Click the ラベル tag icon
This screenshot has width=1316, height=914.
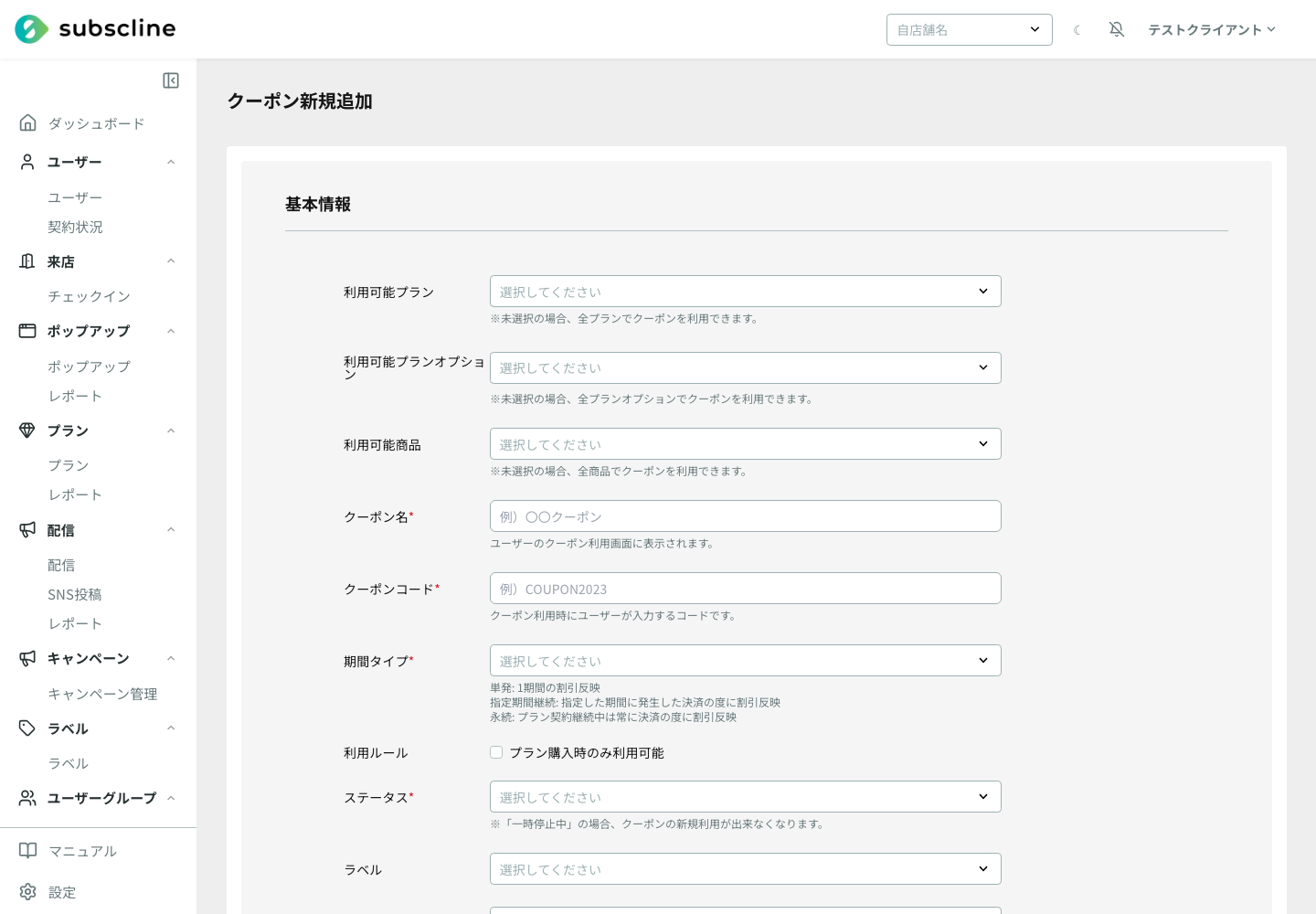[27, 728]
